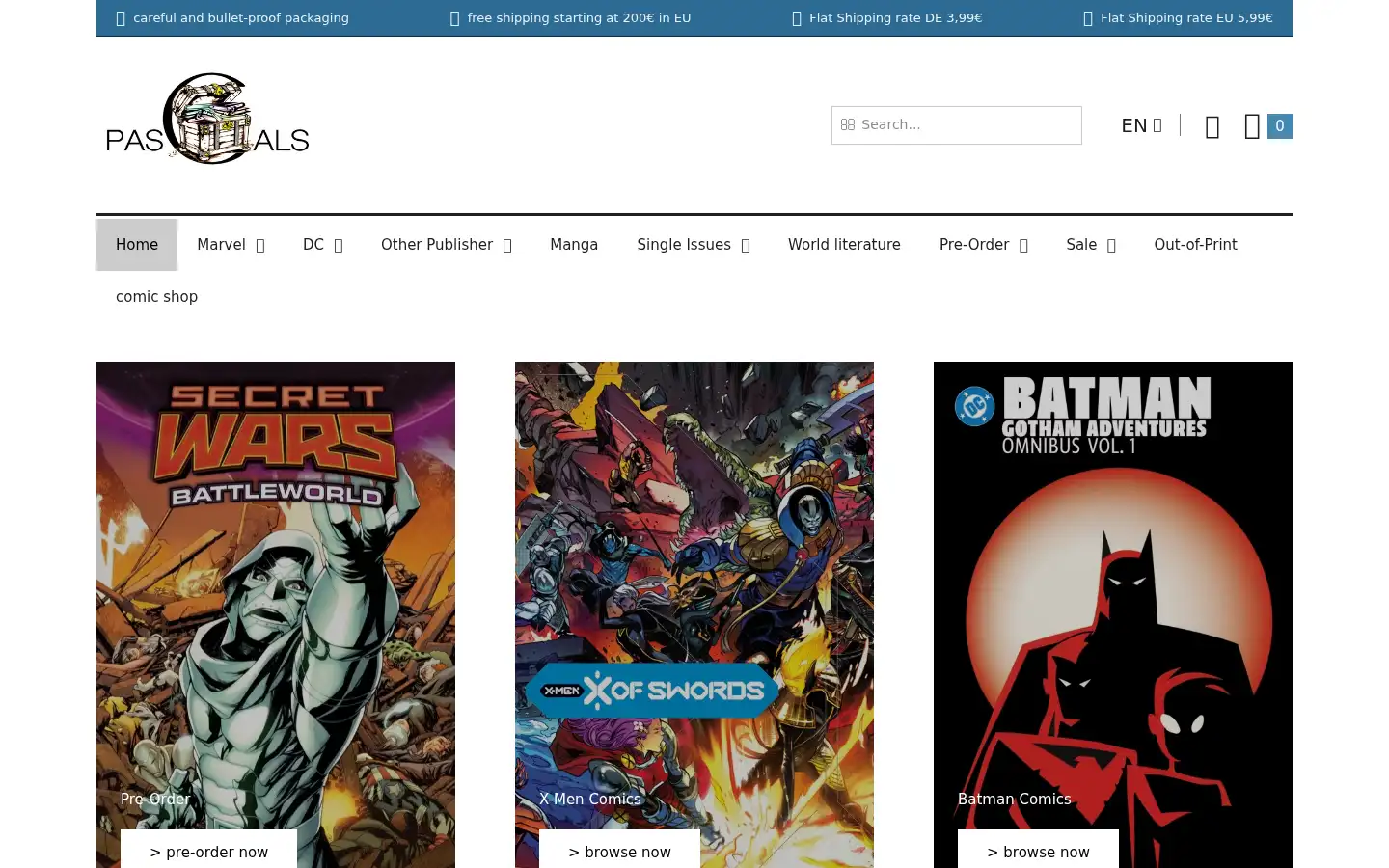1389x868 pixels.
Task: Click icon beside free shipping starting at 200€
Action: coord(455,18)
